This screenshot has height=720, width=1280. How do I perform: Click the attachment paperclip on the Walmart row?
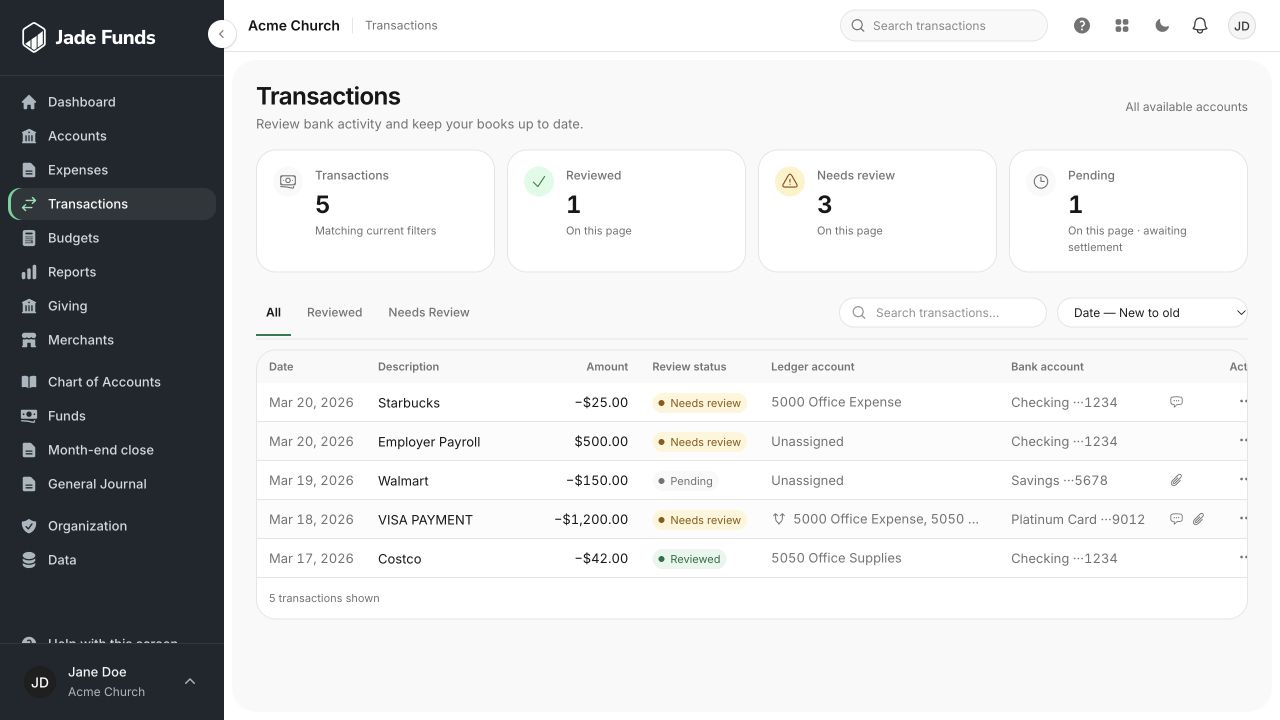1176,480
